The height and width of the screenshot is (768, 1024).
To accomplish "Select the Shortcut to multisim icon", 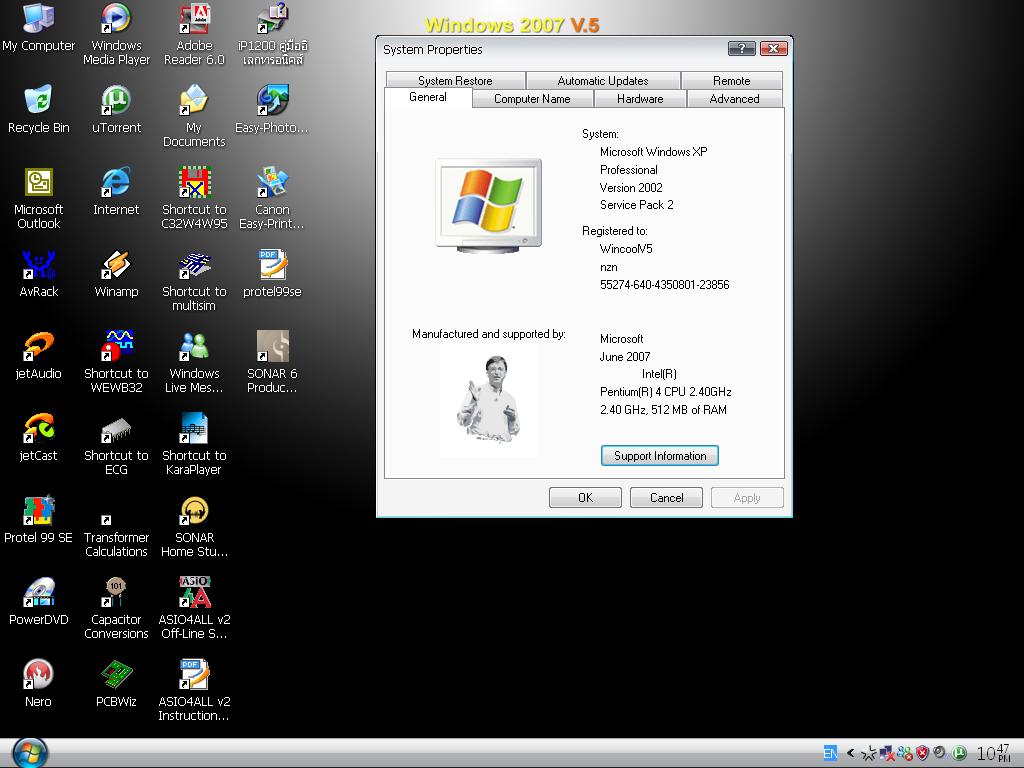I will (x=194, y=281).
